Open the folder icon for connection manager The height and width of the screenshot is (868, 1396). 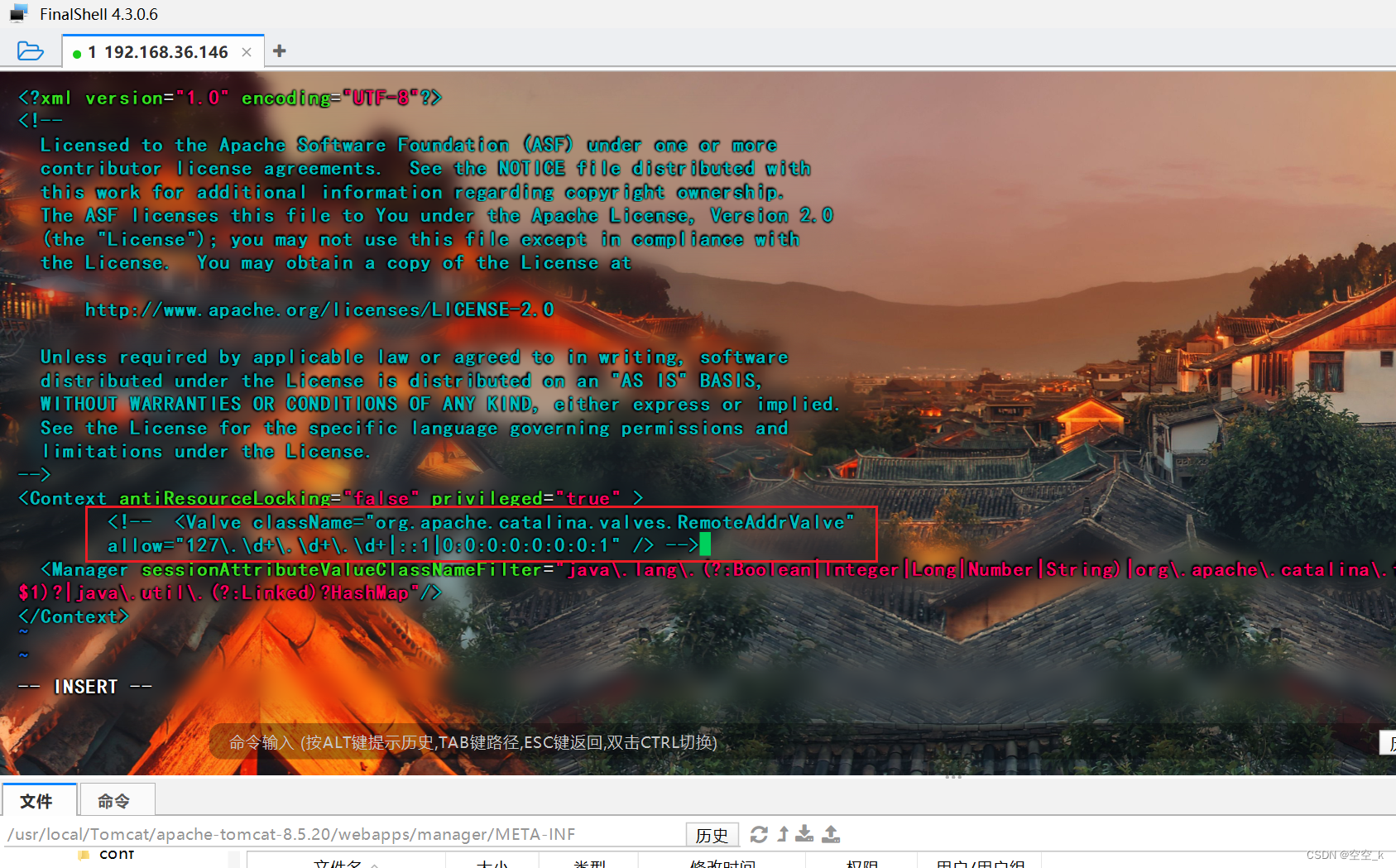coord(30,51)
